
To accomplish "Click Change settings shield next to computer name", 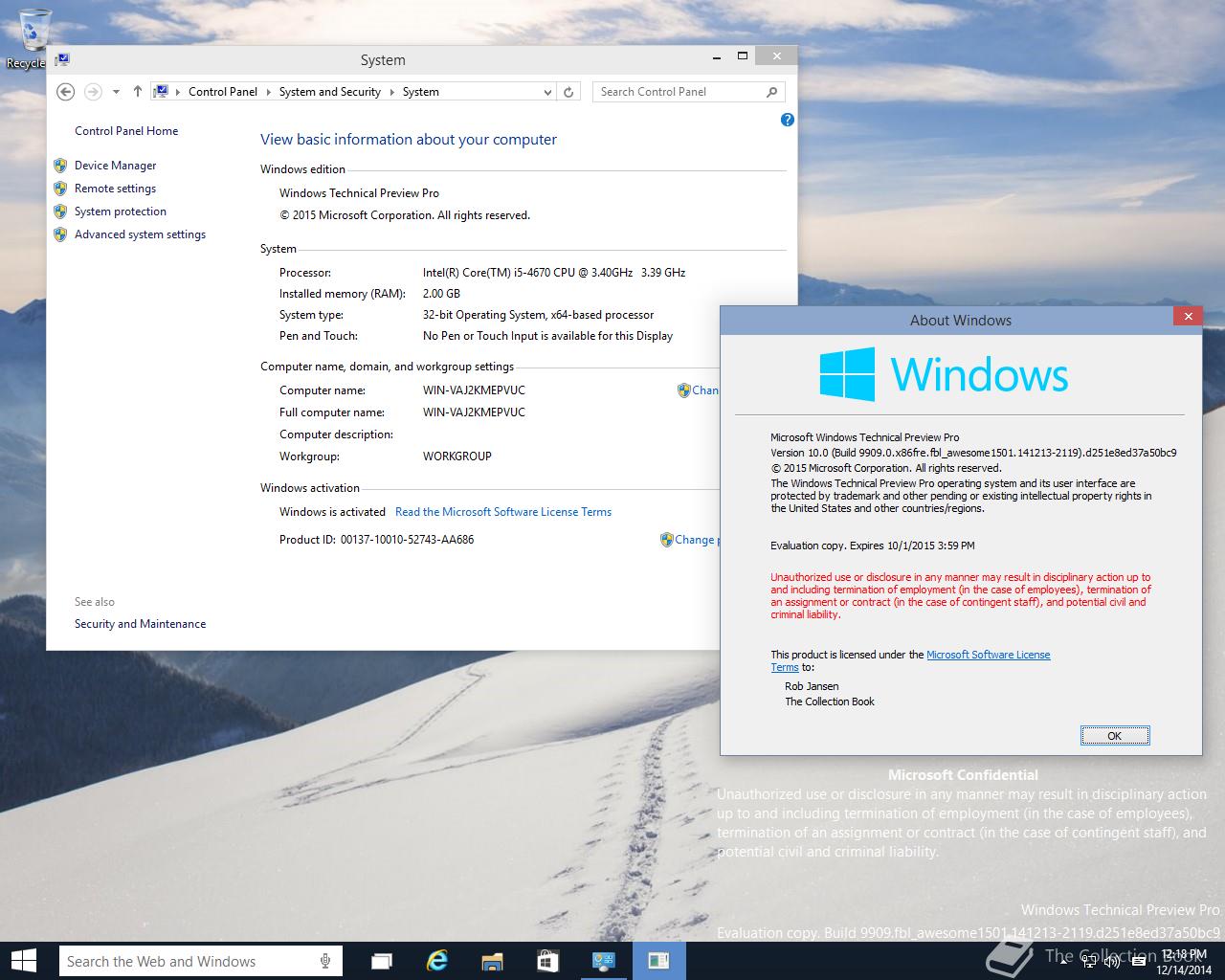I will point(683,390).
